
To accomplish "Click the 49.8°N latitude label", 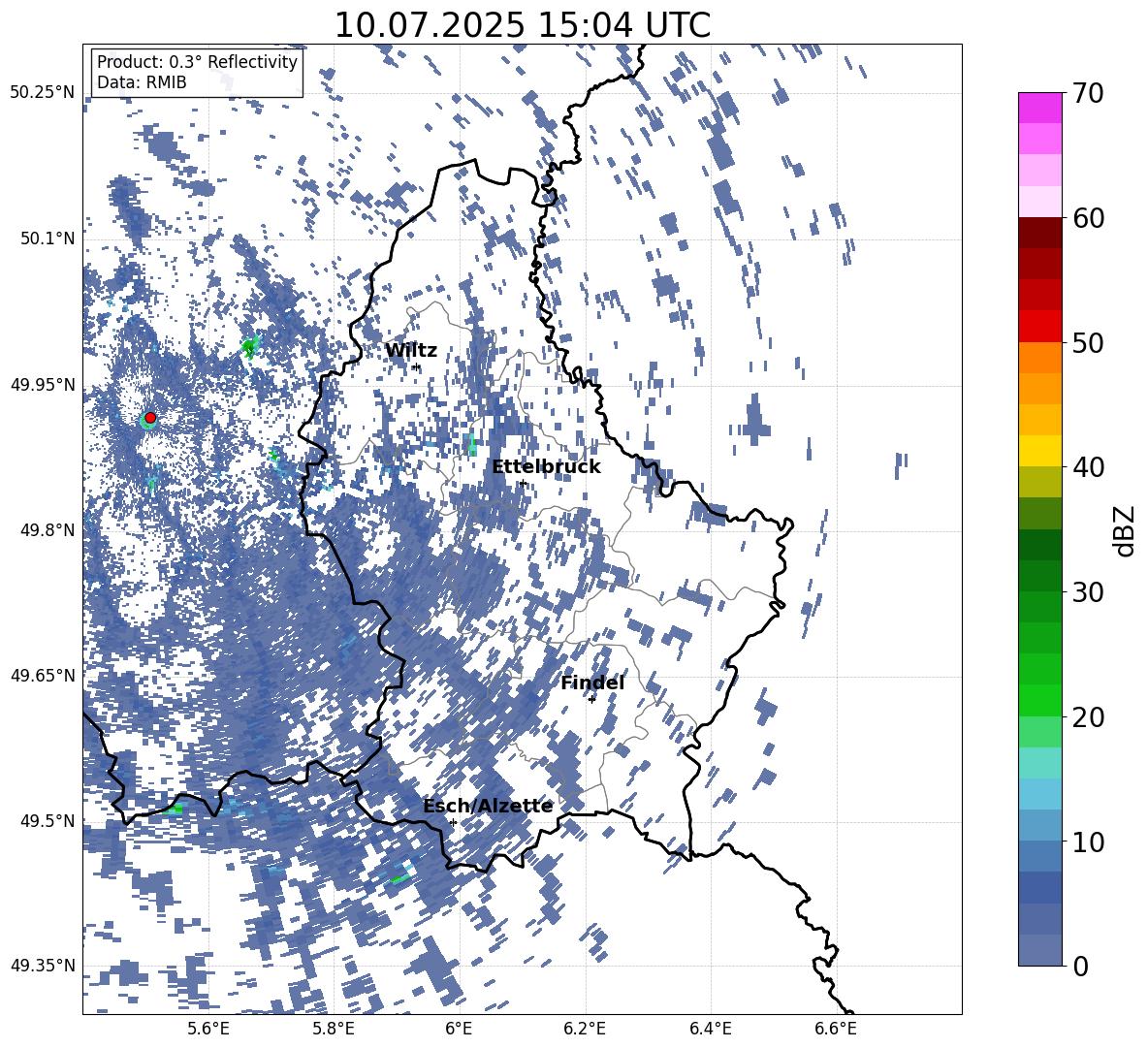I will (48, 530).
